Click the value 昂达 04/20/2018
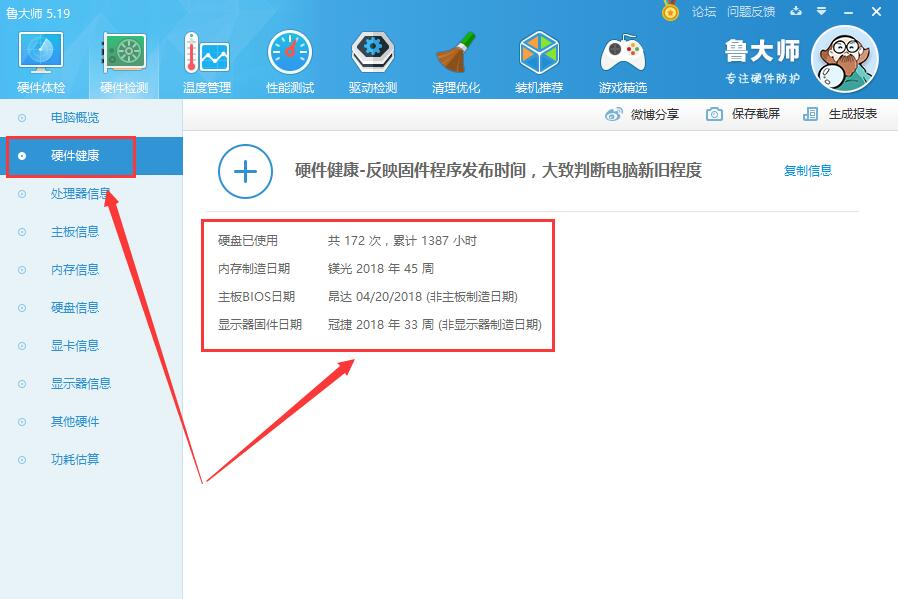 coord(375,297)
